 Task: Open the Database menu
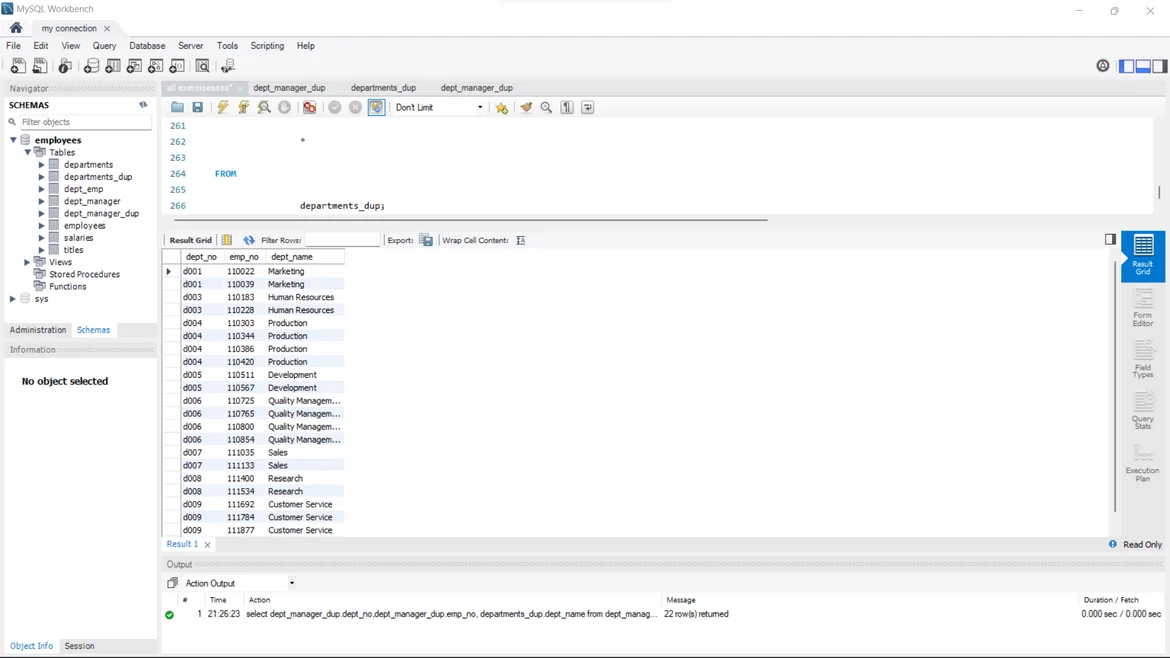tap(147, 46)
